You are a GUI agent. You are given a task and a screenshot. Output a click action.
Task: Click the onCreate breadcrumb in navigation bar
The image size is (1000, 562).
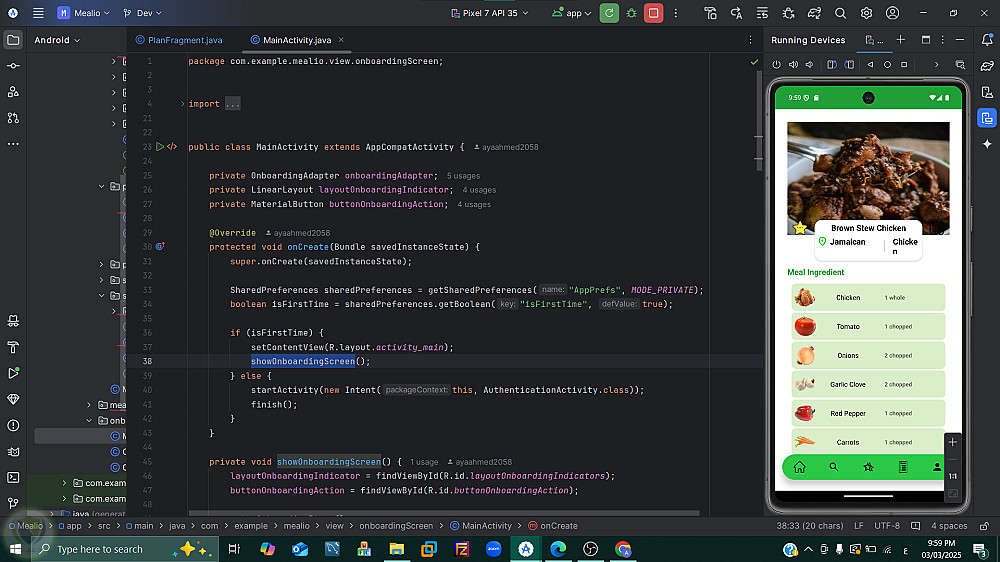(559, 525)
